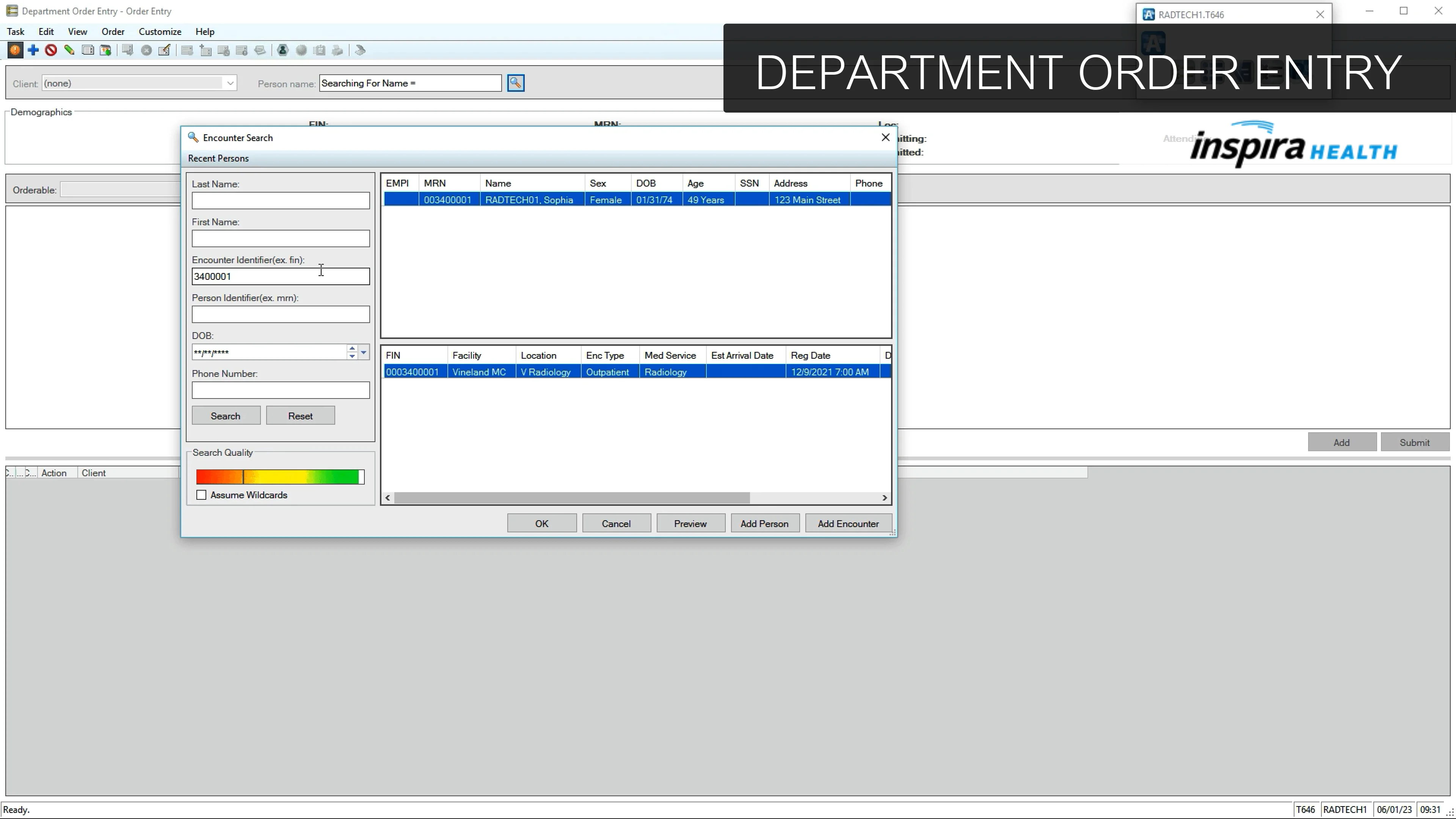Select the blue Add Order plus icon
1456x819 pixels.
[33, 50]
